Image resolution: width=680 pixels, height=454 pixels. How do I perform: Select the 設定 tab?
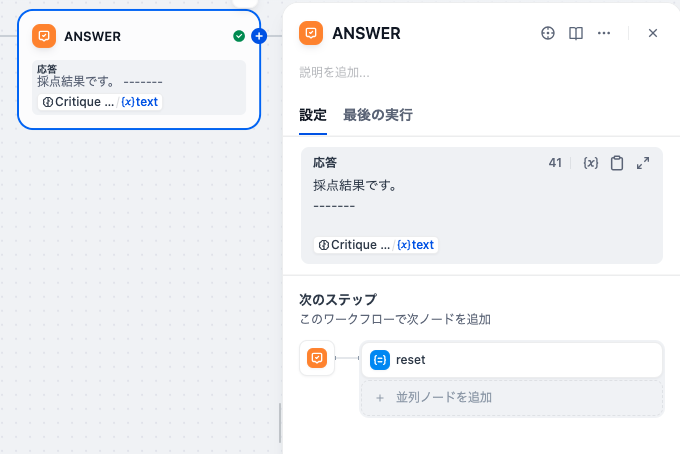[x=313, y=115]
